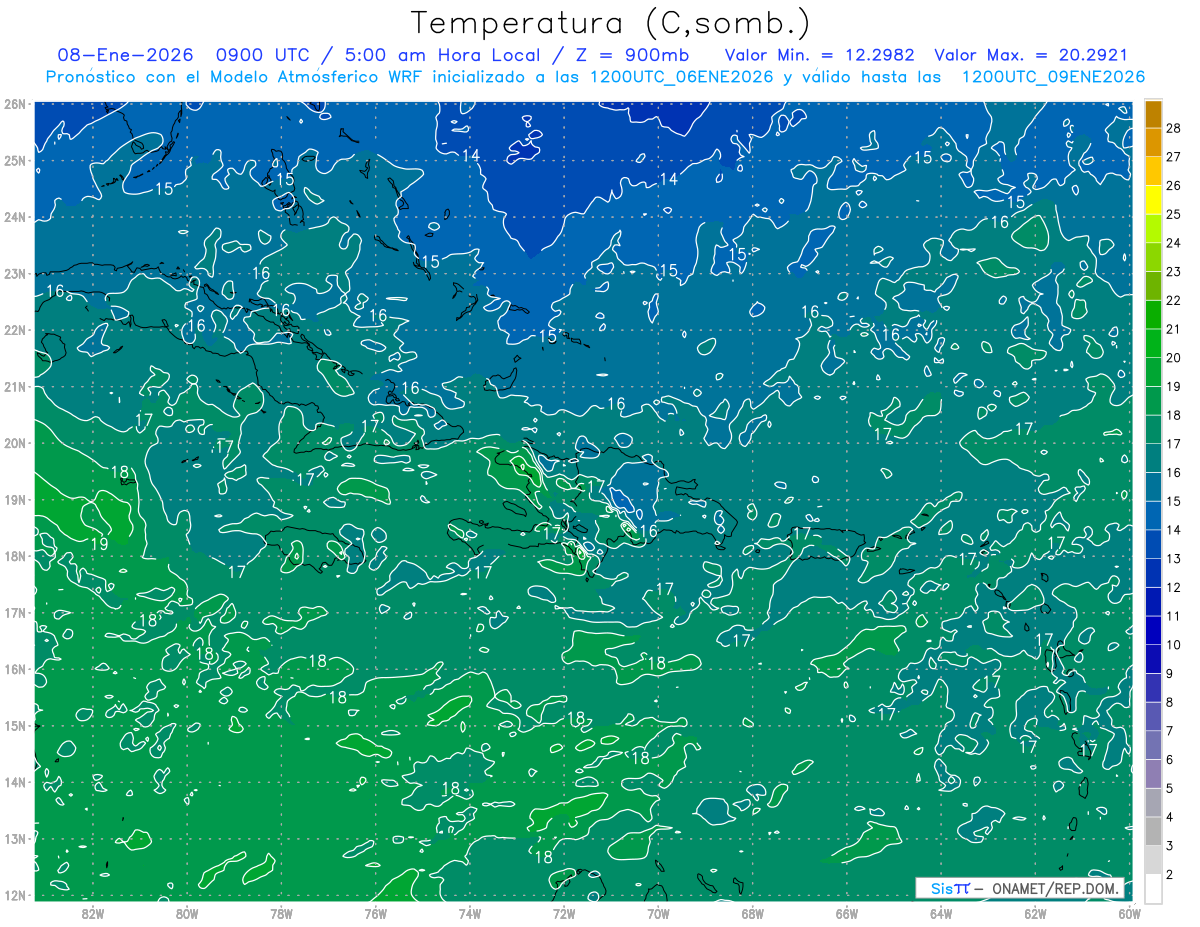This screenshot has height=927, width=1200.
Task: Click the longitude axis label '66W'
Action: point(846,913)
